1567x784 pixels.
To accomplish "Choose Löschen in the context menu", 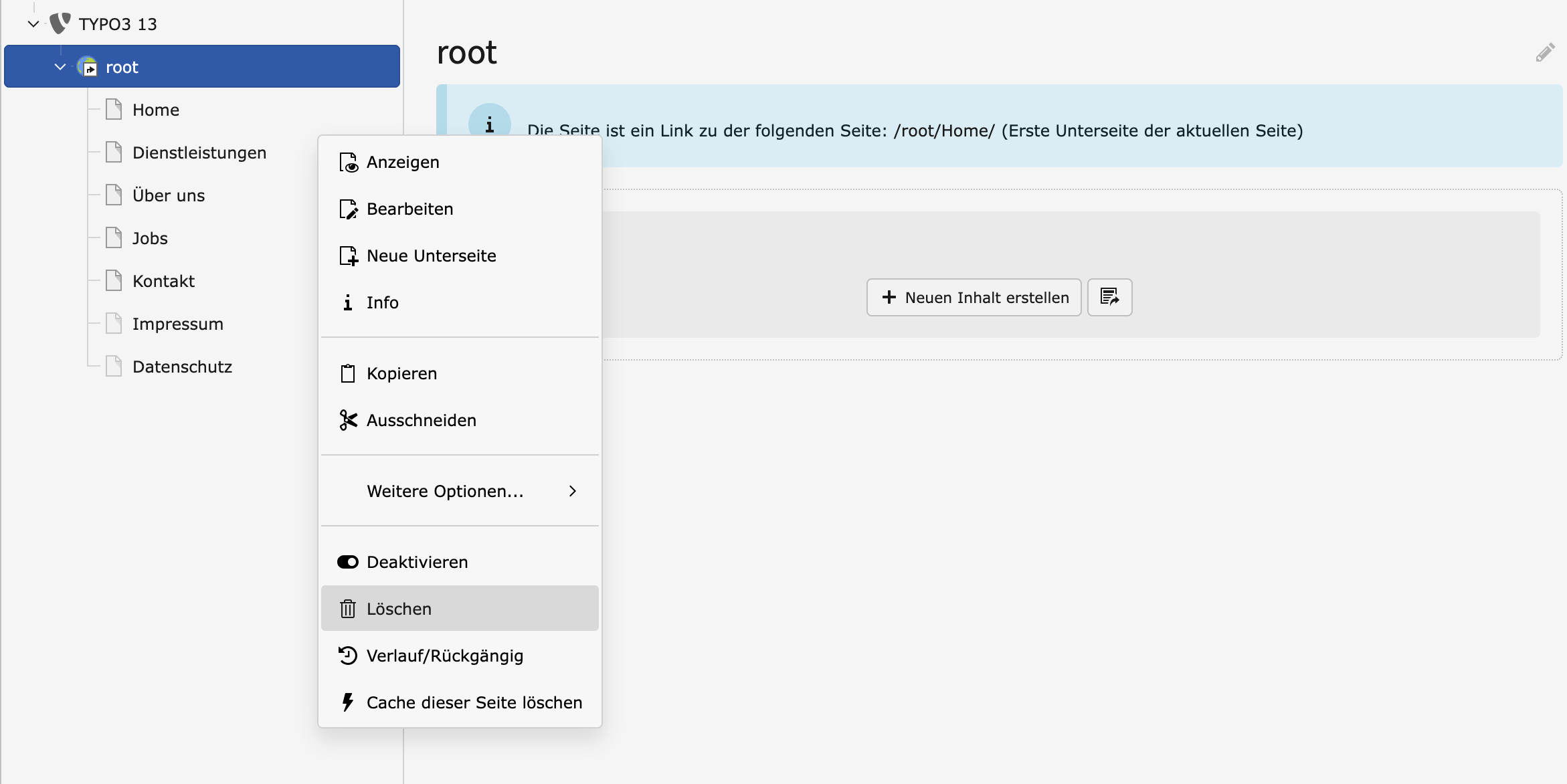I will [x=399, y=609].
